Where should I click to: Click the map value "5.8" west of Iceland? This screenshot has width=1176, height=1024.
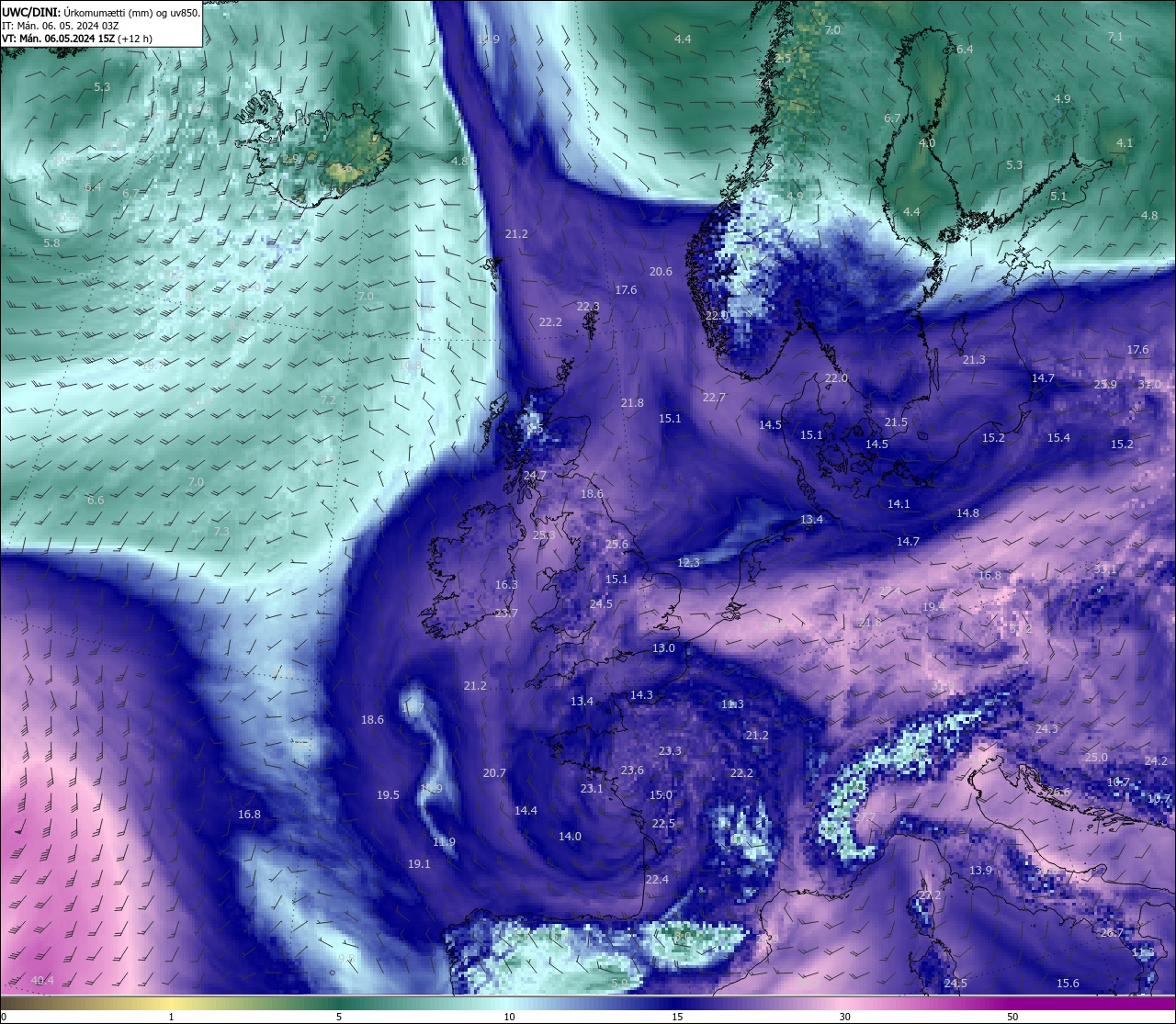(x=51, y=242)
